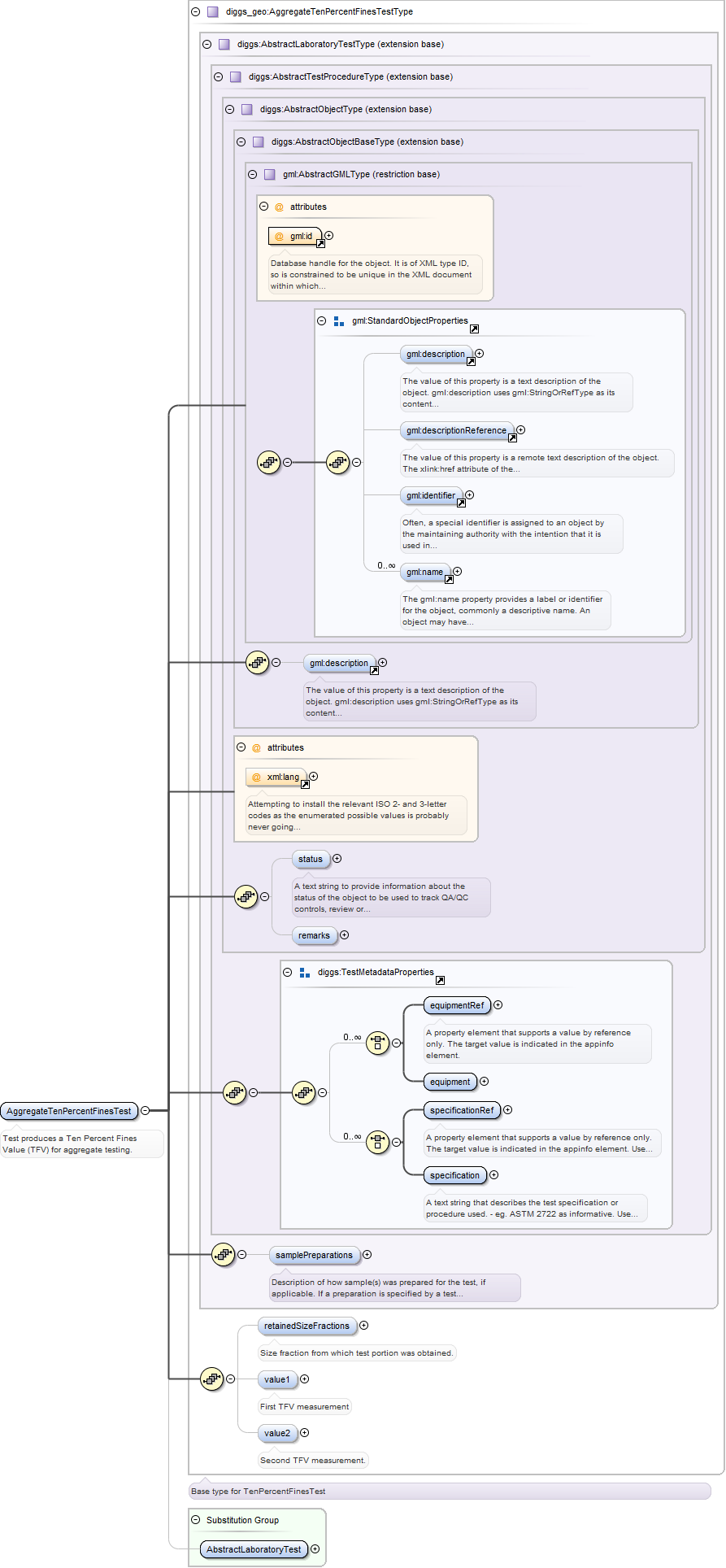Collapse the Substitution Group box
Image resolution: width=726 pixels, height=1568 pixels.
click(x=195, y=1519)
